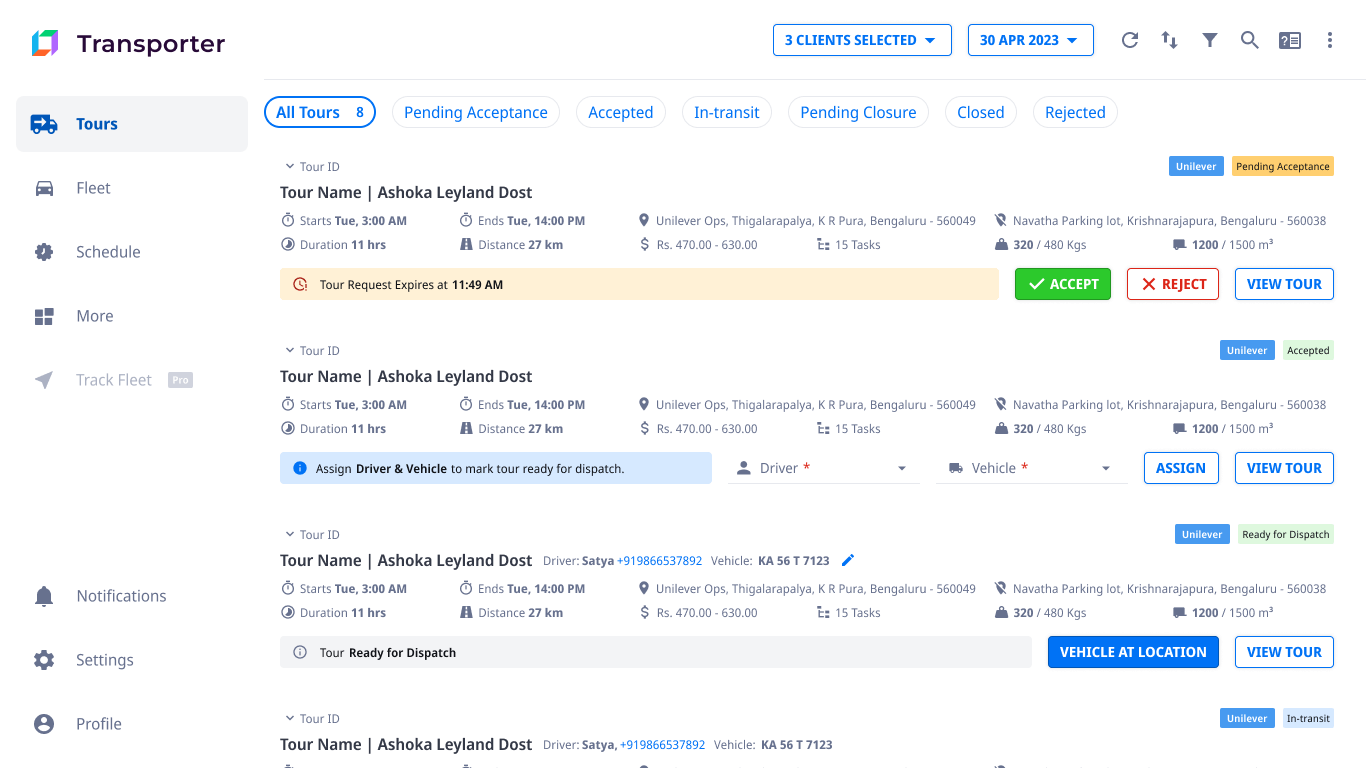
Task: Click the rupee price icon on the Pending Acceptance tour
Action: [x=644, y=245]
